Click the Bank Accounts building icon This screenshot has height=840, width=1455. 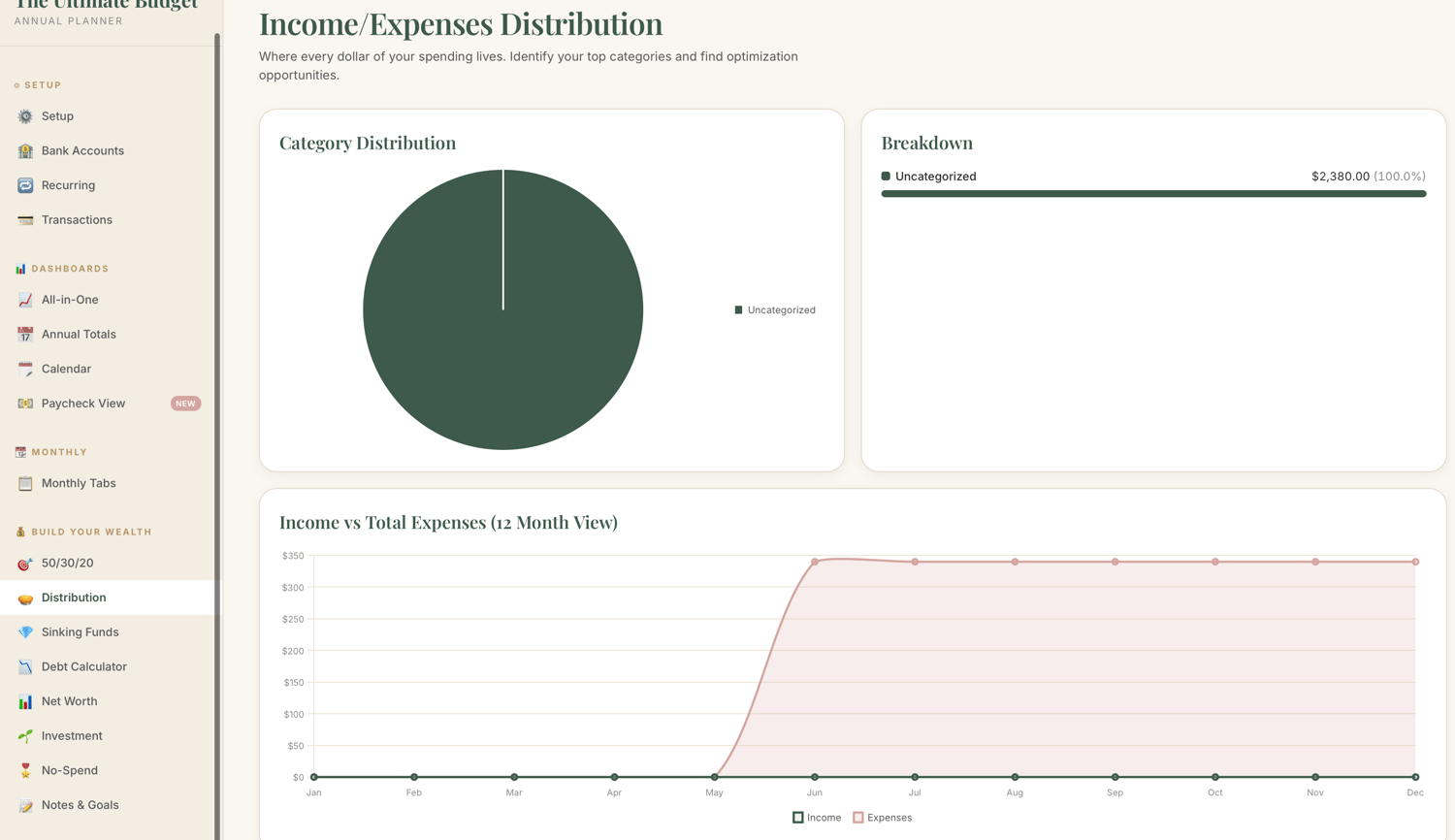tap(25, 150)
